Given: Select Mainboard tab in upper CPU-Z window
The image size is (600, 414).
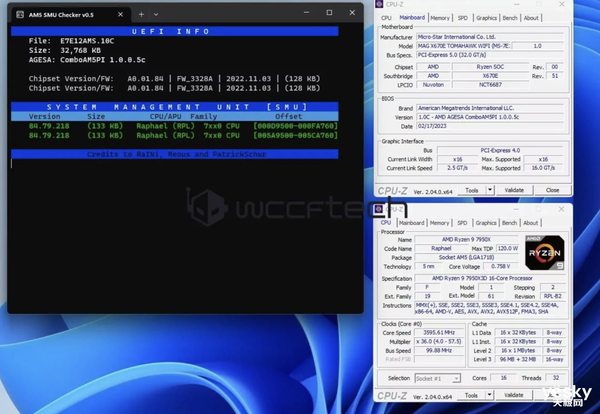Looking at the screenshot, I should click(412, 18).
